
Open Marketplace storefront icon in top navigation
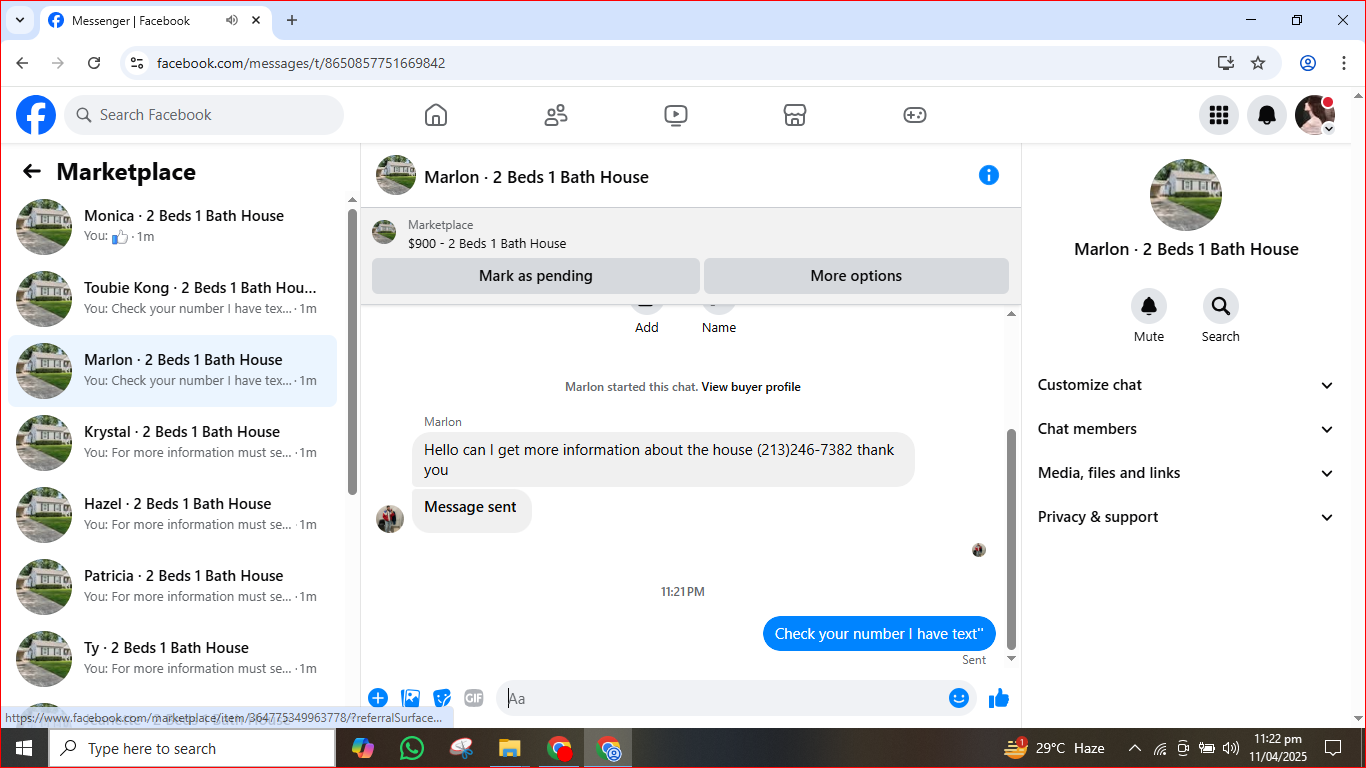pyautogui.click(x=795, y=115)
